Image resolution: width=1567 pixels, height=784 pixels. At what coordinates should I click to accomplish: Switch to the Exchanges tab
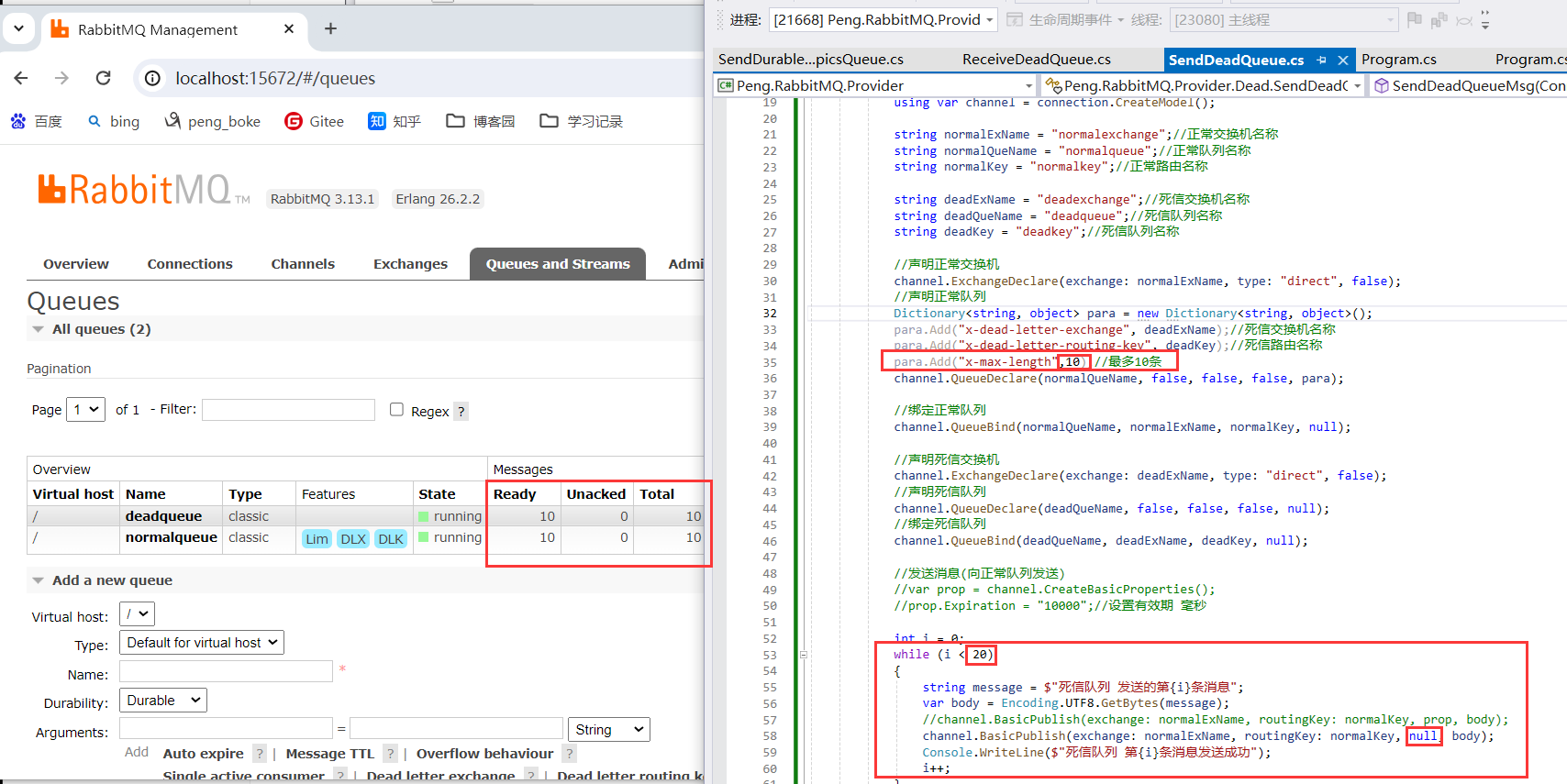pyautogui.click(x=410, y=264)
